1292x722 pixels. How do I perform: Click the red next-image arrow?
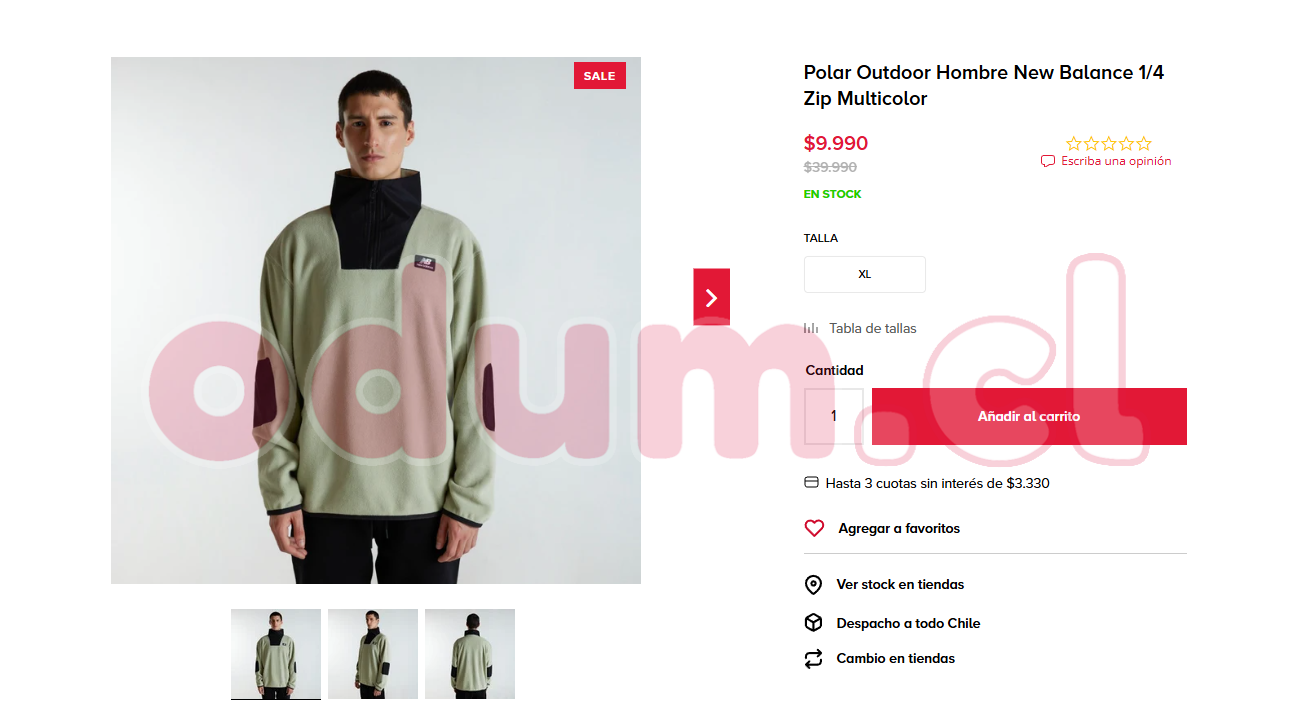tap(711, 297)
